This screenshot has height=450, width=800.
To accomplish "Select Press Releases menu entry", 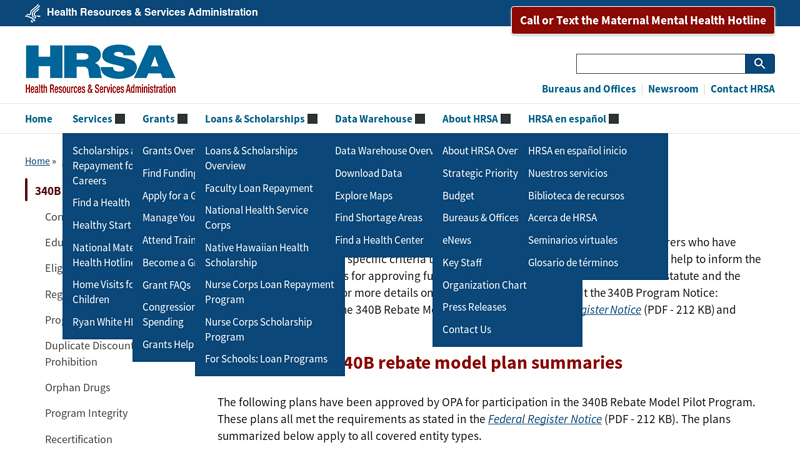I will pos(474,307).
